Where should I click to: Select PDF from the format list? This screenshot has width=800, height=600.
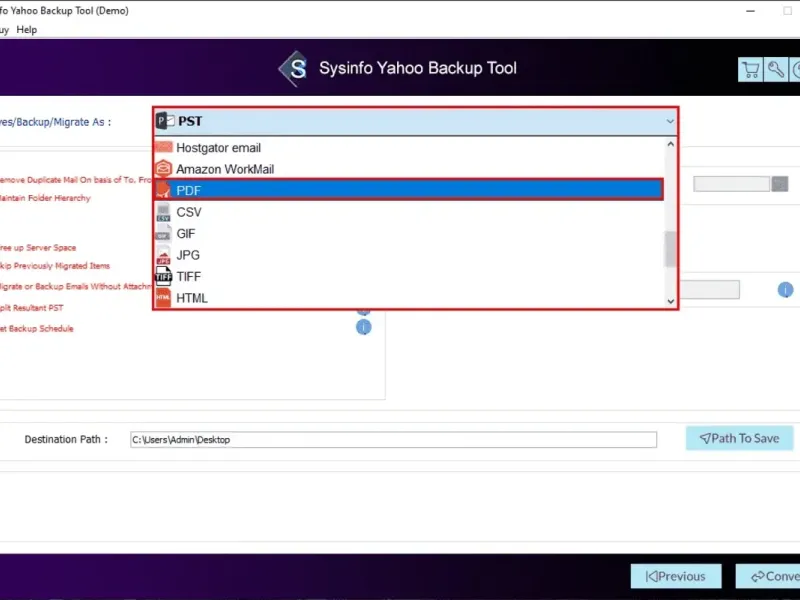pos(408,190)
